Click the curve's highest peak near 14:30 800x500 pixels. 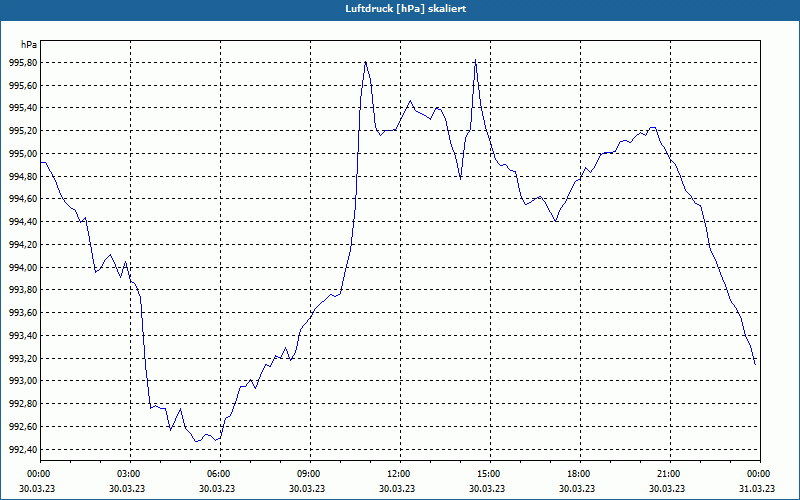coord(476,60)
